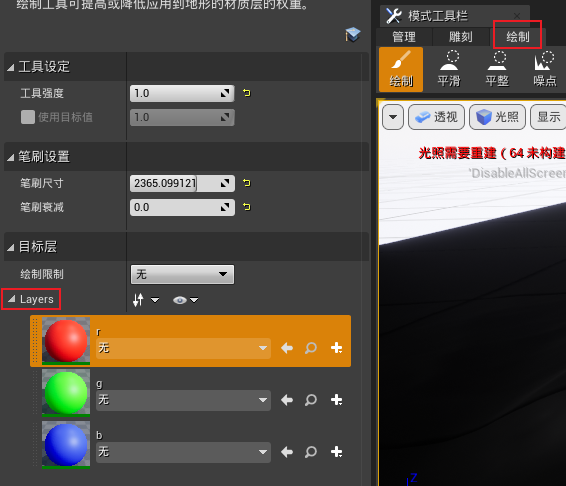Browse to asset for layer g
Viewport: 566px width, 486px height.
pyautogui.click(x=311, y=400)
